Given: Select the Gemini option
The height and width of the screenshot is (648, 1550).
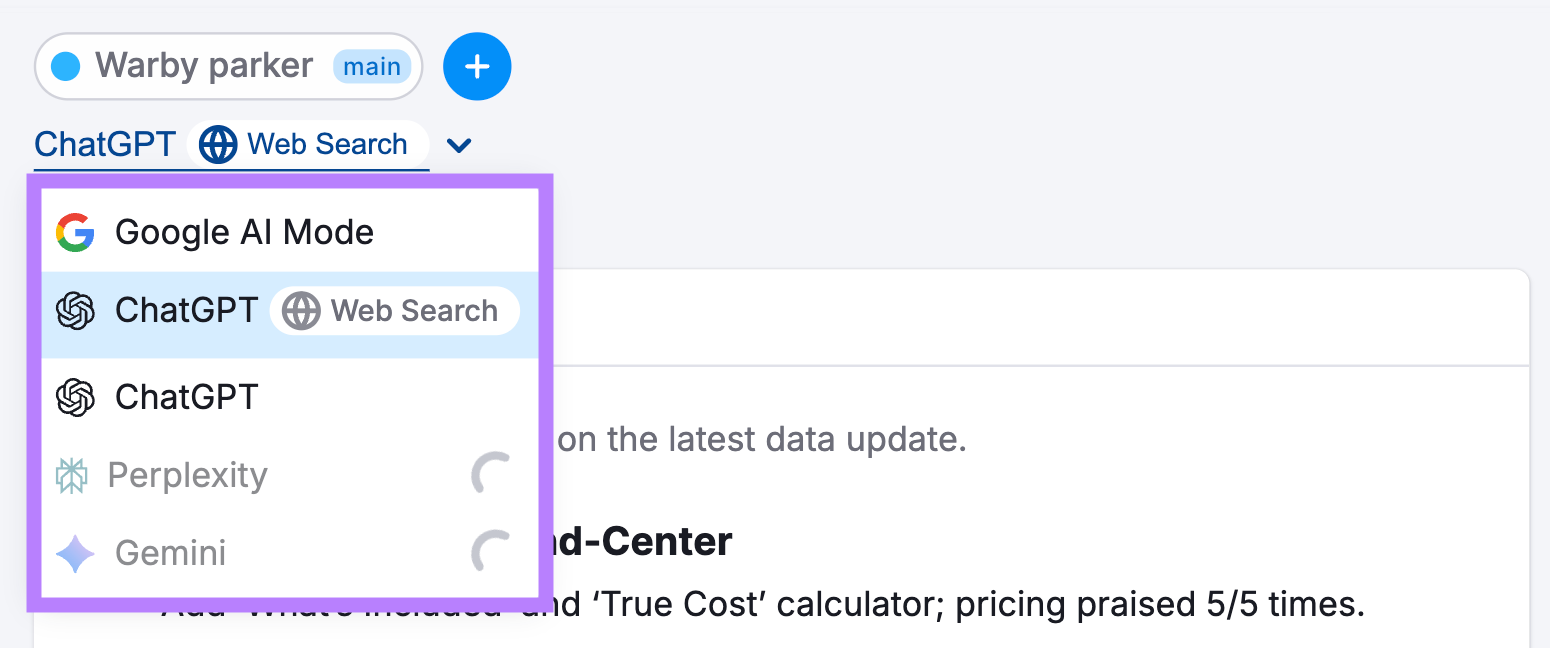Looking at the screenshot, I should (171, 553).
